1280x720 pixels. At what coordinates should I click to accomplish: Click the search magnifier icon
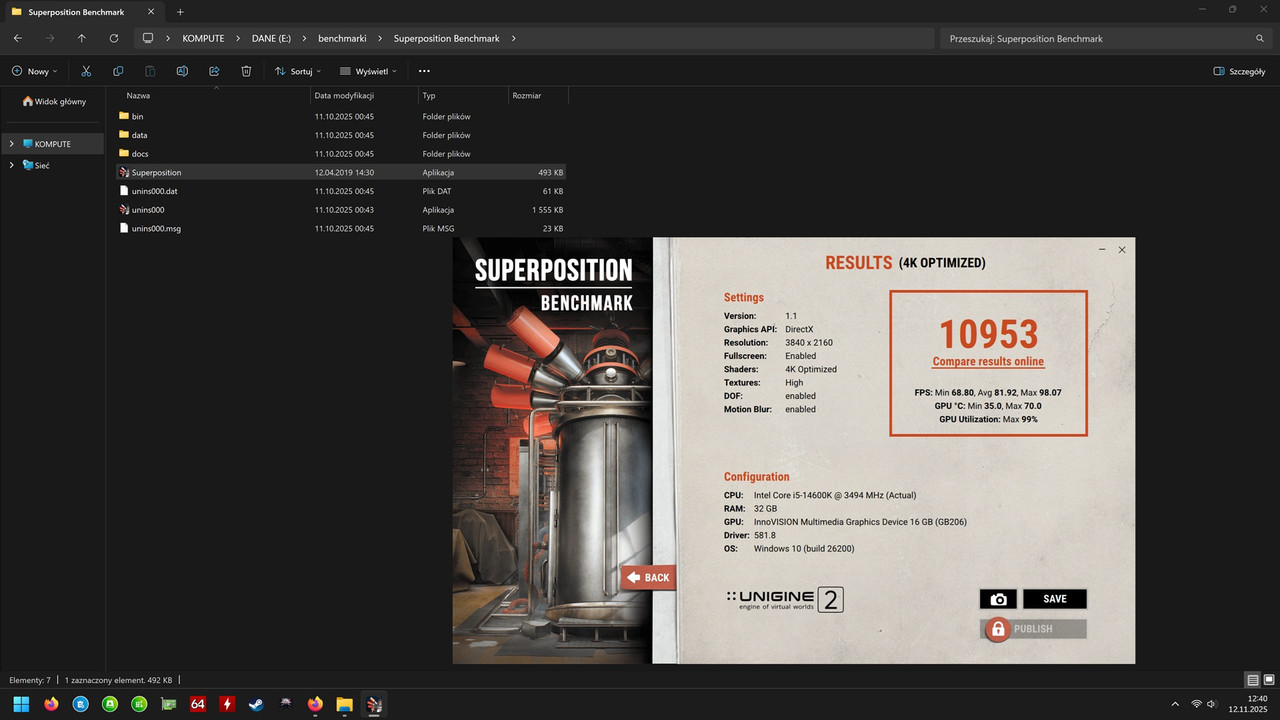pyautogui.click(x=1260, y=38)
